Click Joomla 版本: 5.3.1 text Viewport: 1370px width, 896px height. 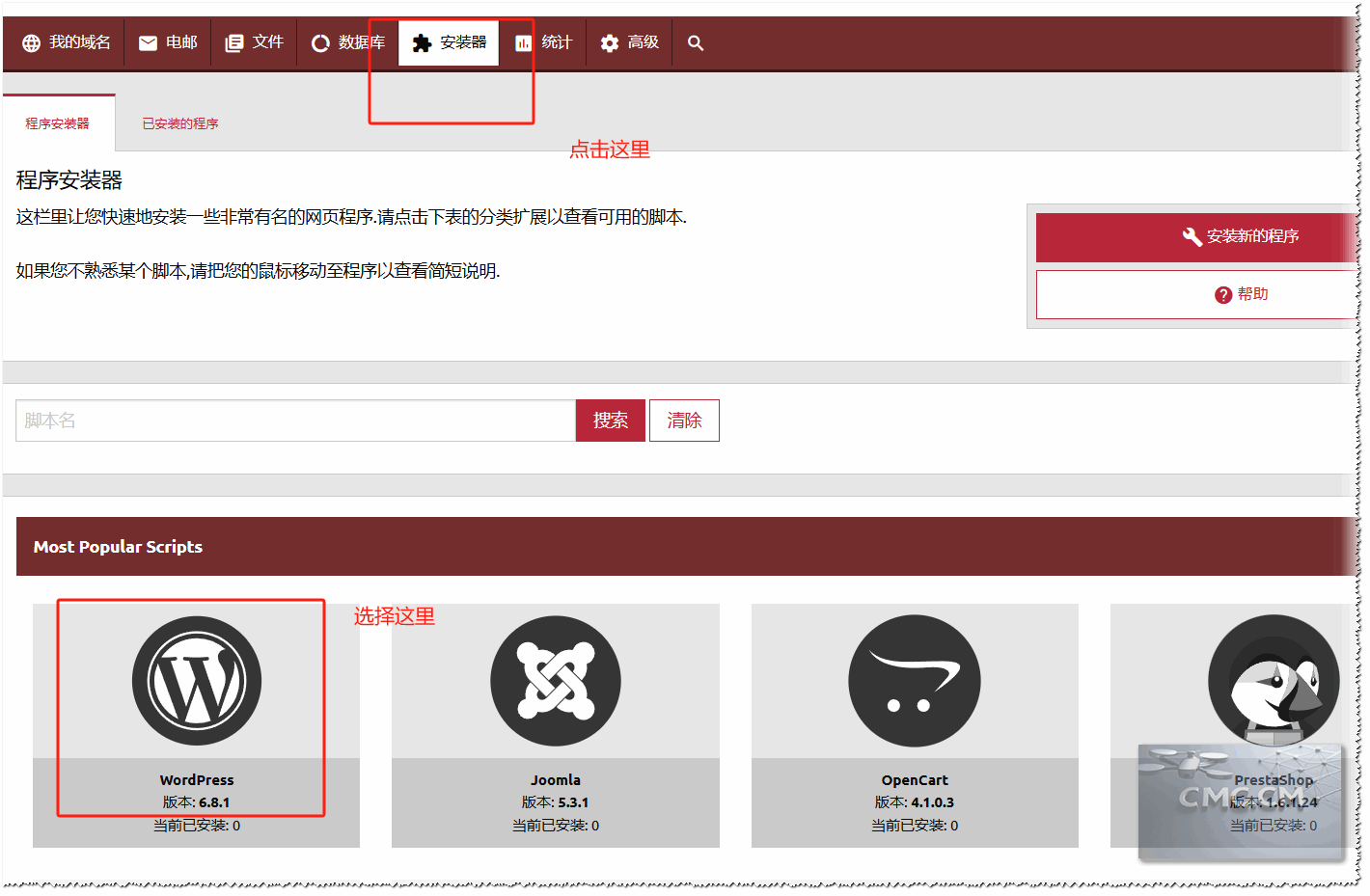(x=556, y=802)
